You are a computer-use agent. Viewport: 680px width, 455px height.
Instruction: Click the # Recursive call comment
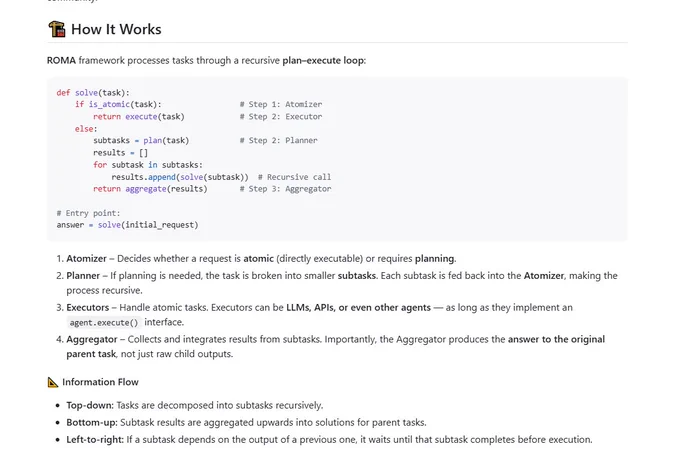click(x=294, y=177)
